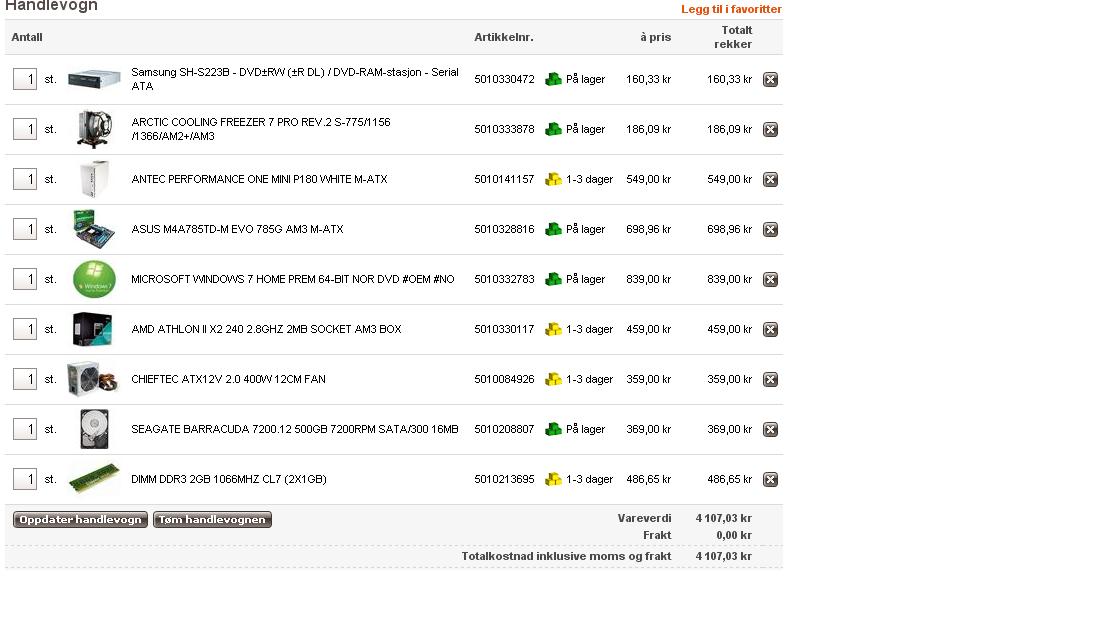Image resolution: width=1103 pixels, height=634 pixels.
Task: Select article number 5010332783
Action: click(504, 279)
